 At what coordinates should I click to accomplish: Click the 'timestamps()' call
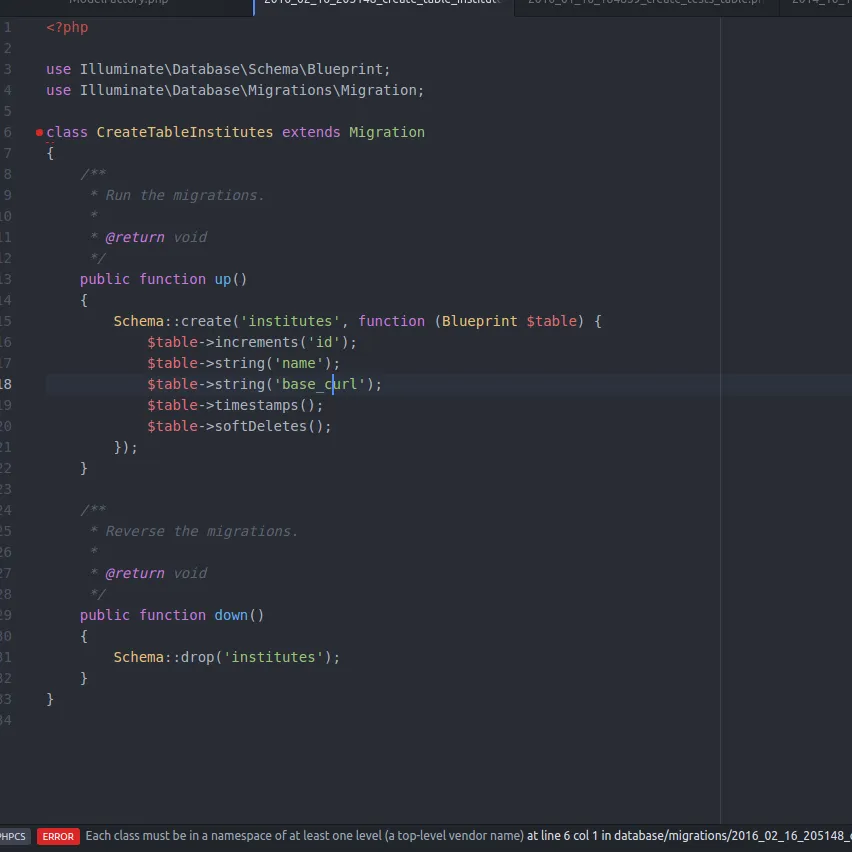(265, 405)
